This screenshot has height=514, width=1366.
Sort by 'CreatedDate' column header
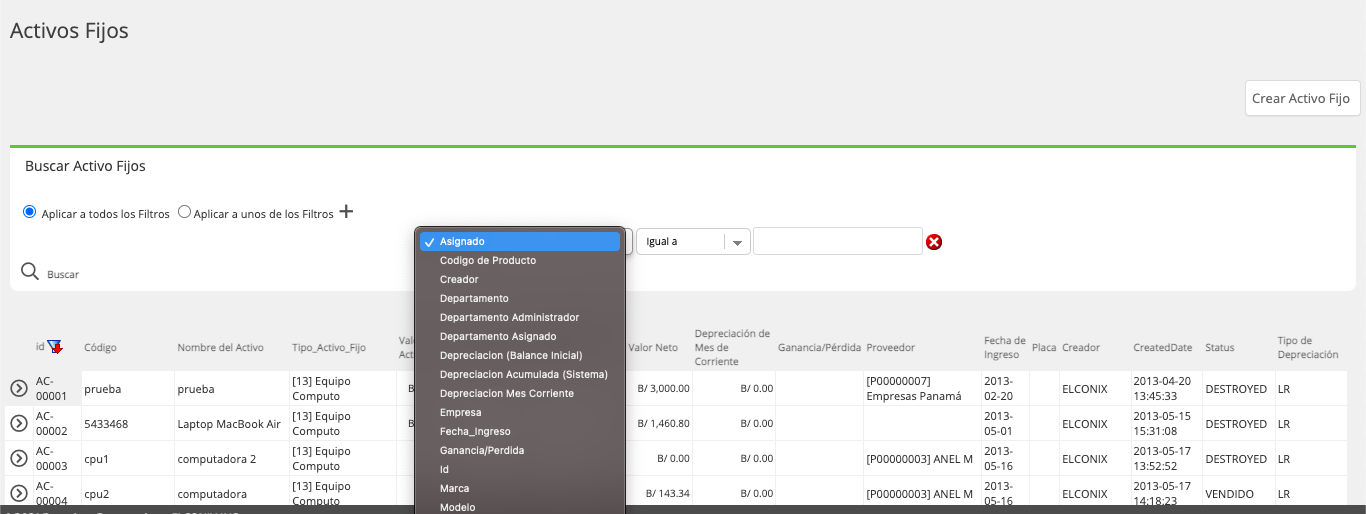pos(1163,348)
